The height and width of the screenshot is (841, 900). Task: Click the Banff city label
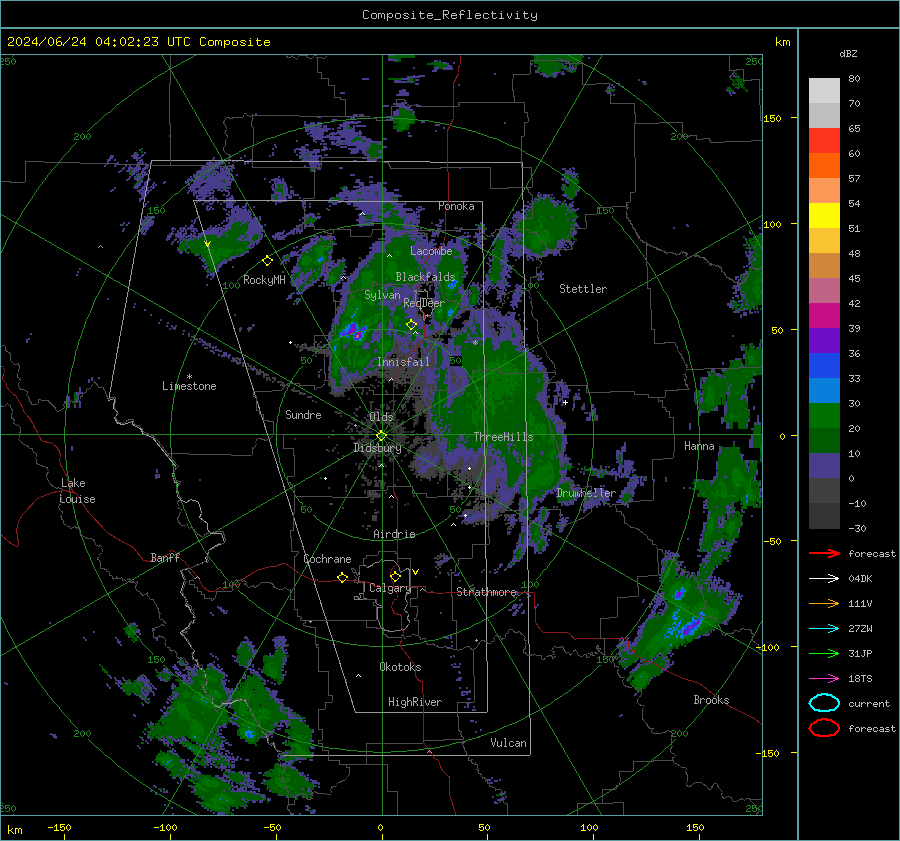point(165,557)
